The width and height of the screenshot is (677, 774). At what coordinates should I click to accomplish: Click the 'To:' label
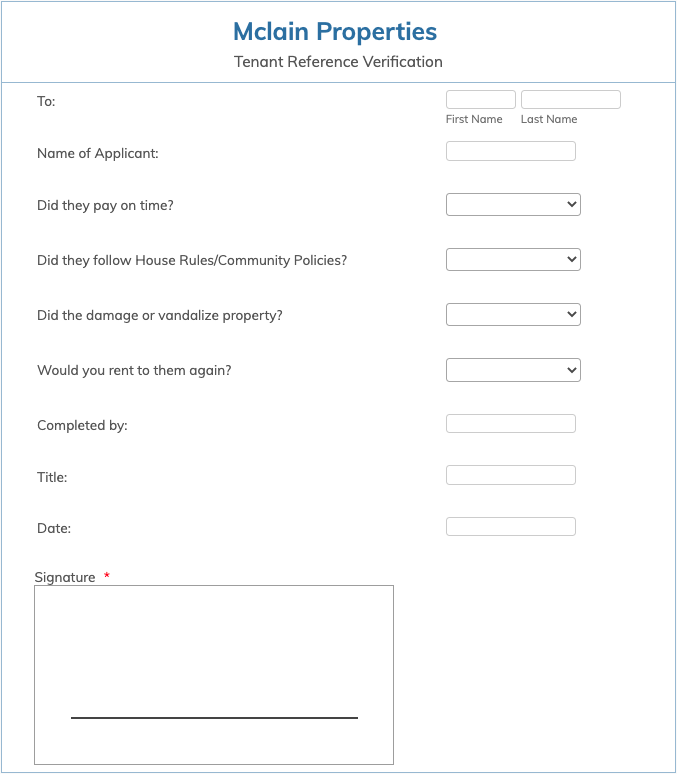pyautogui.click(x=46, y=101)
